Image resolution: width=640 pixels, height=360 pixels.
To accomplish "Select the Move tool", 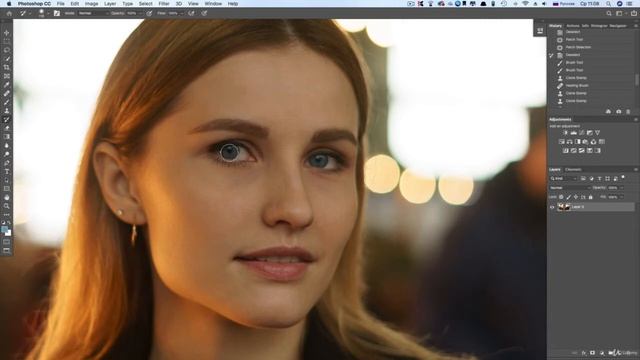I will [x=7, y=33].
